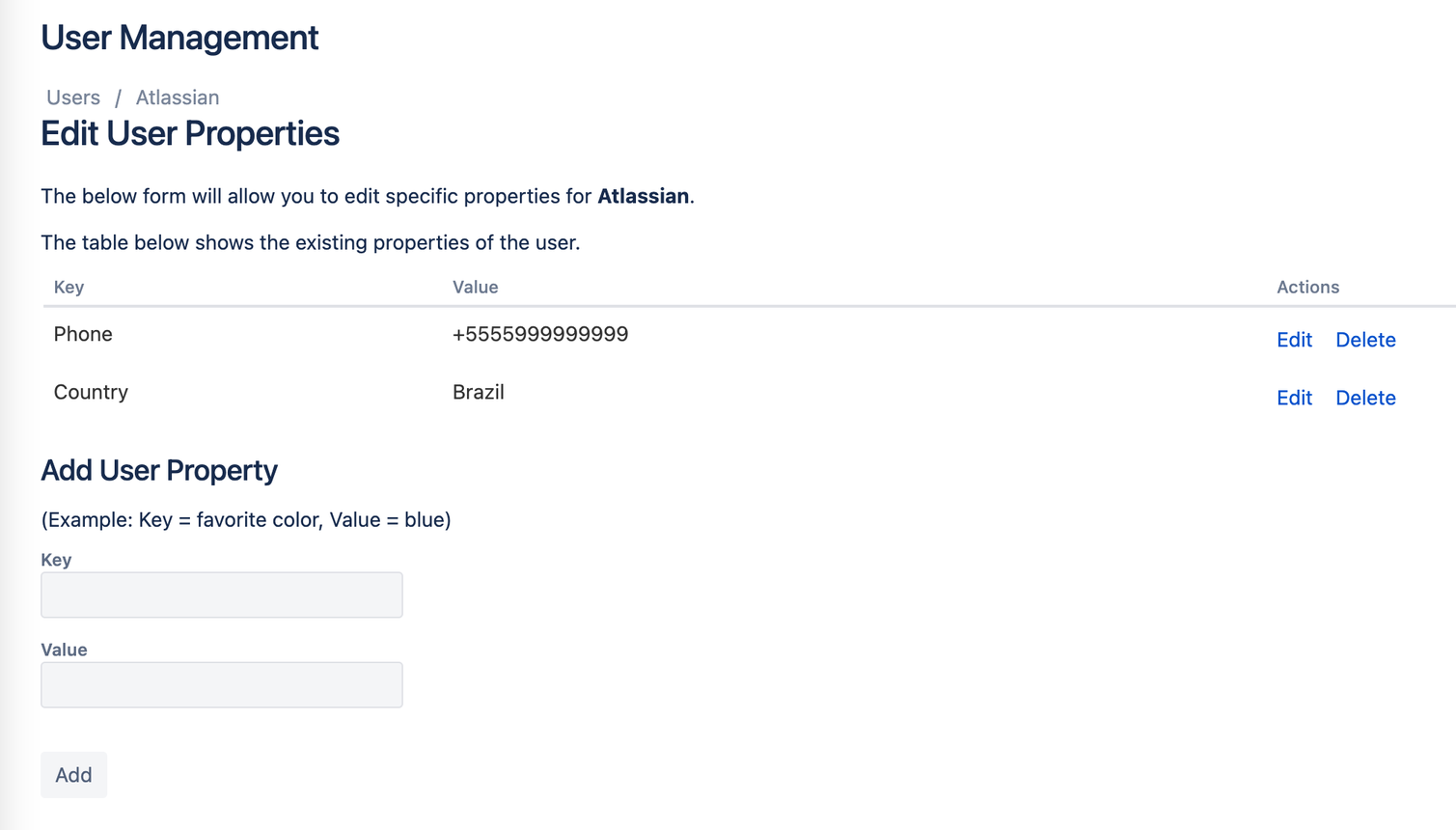Edit the Country property

tap(1293, 398)
